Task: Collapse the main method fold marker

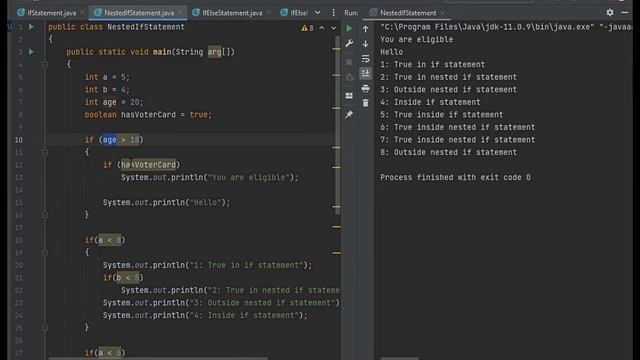Action: [45, 64]
